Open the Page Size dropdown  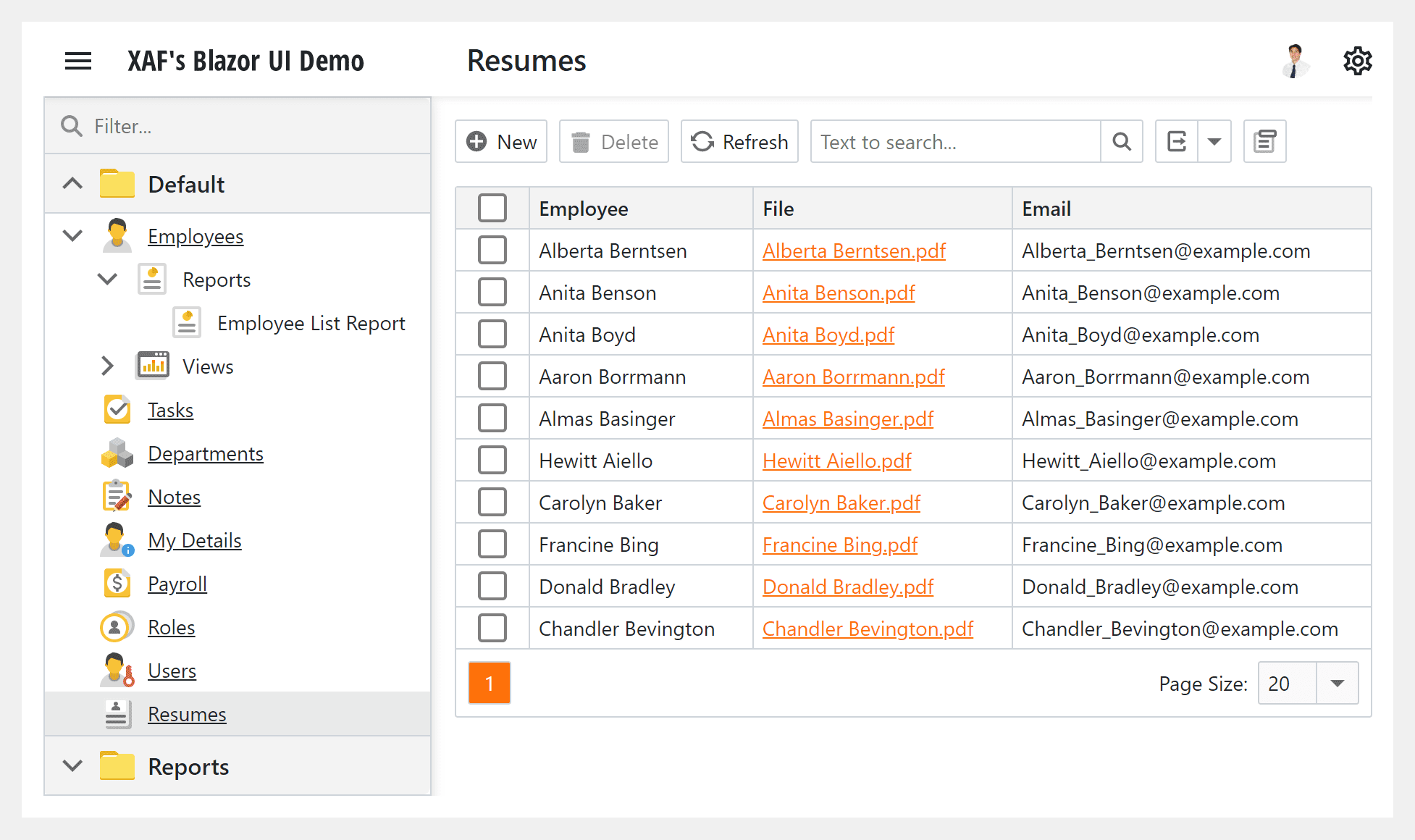tap(1336, 683)
